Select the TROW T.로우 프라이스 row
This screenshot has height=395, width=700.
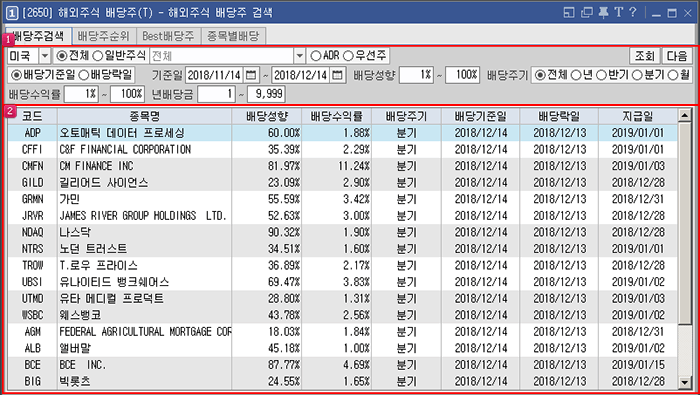point(342,266)
